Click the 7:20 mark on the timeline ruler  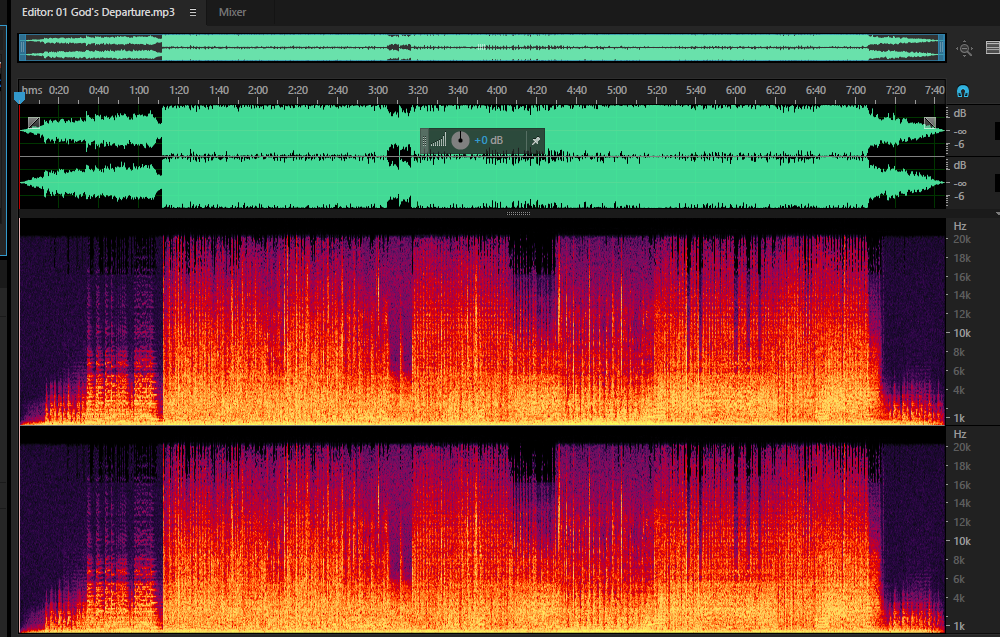pyautogui.click(x=895, y=91)
